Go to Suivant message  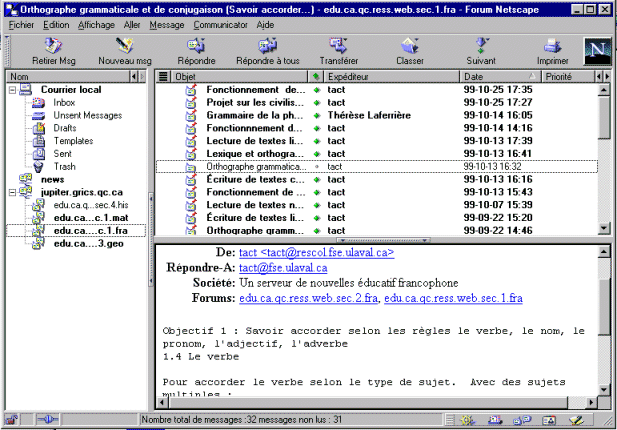481,51
